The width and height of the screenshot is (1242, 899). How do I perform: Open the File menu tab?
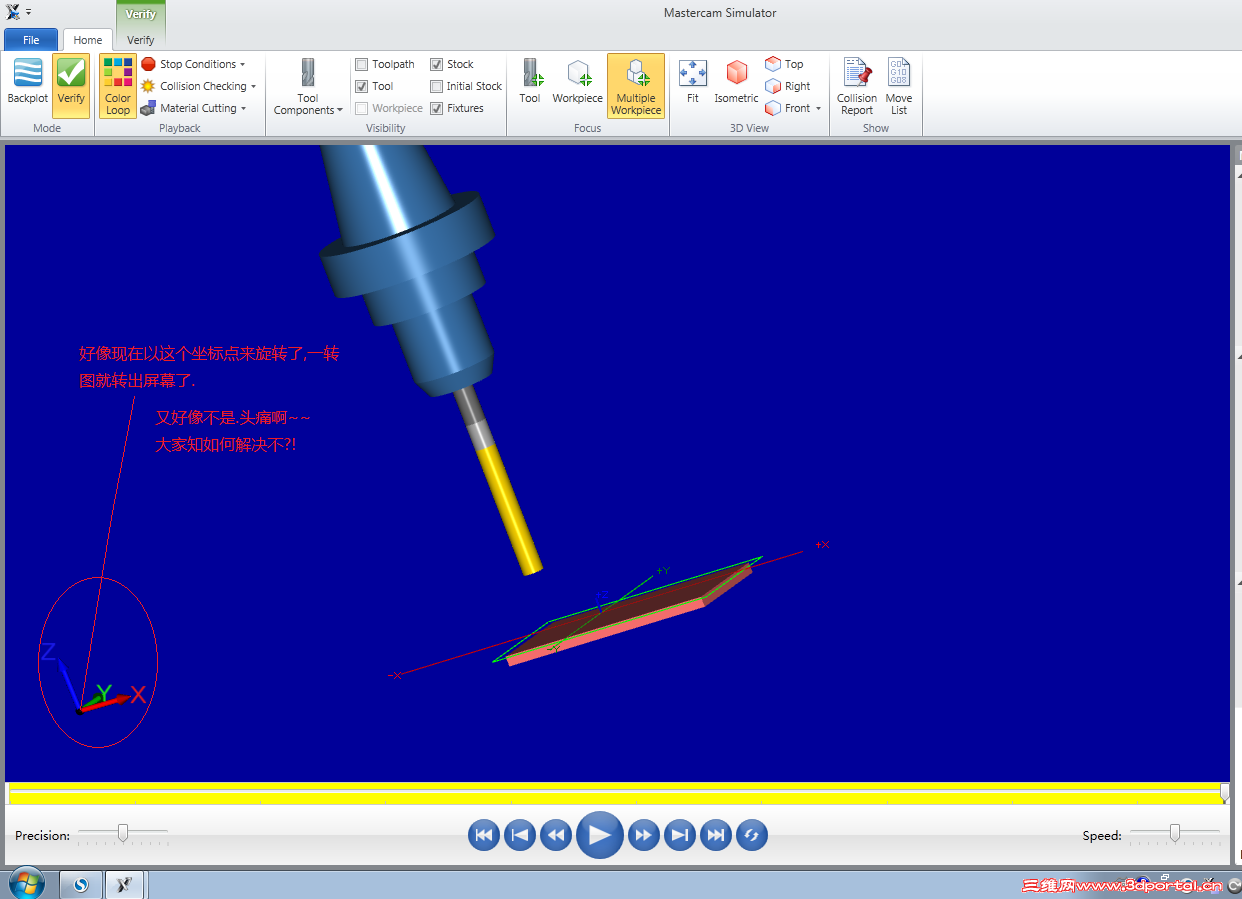31,40
